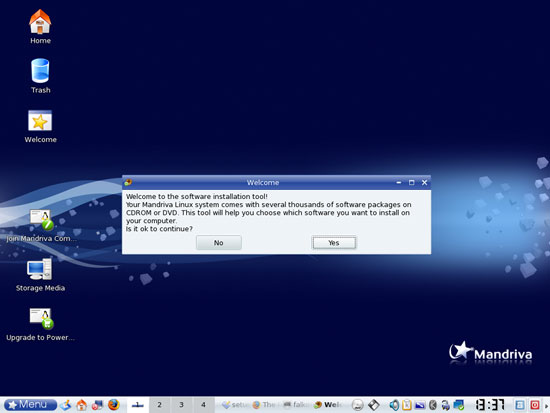Image resolution: width=550 pixels, height=413 pixels.
Task: Open the Mandriva Menu launcher
Action: click(x=31, y=405)
